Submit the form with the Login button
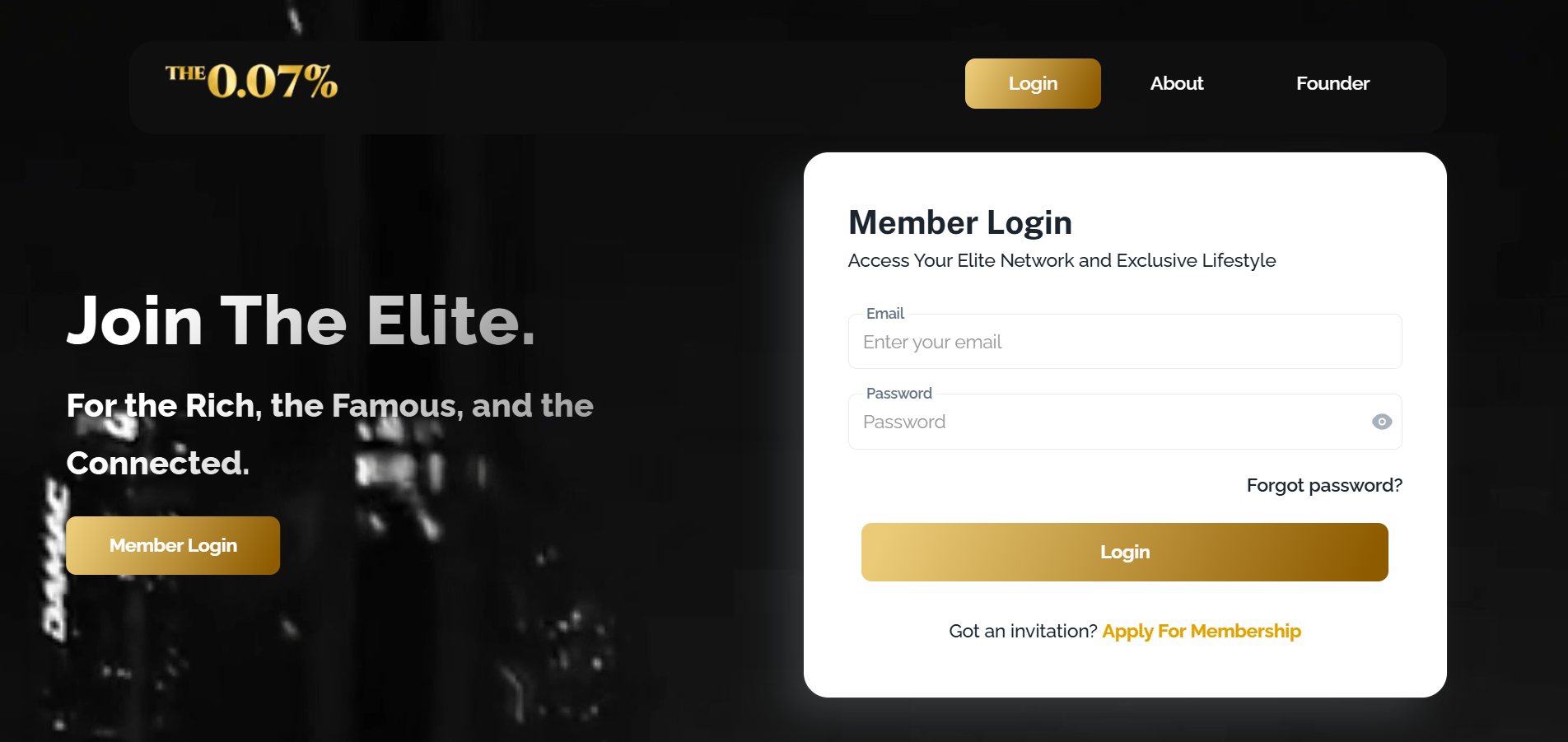Screen dimensions: 1568x742 [x=1124, y=552]
